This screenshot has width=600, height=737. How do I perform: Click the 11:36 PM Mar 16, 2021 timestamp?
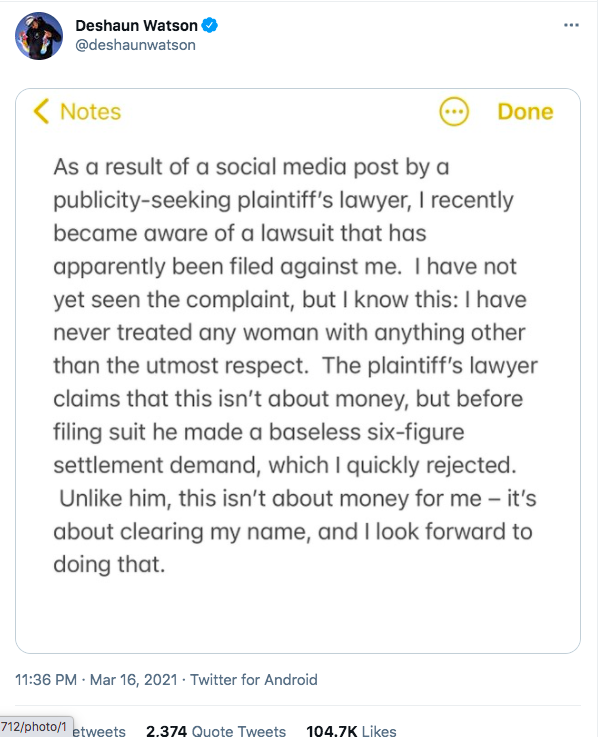pyautogui.click(x=96, y=680)
